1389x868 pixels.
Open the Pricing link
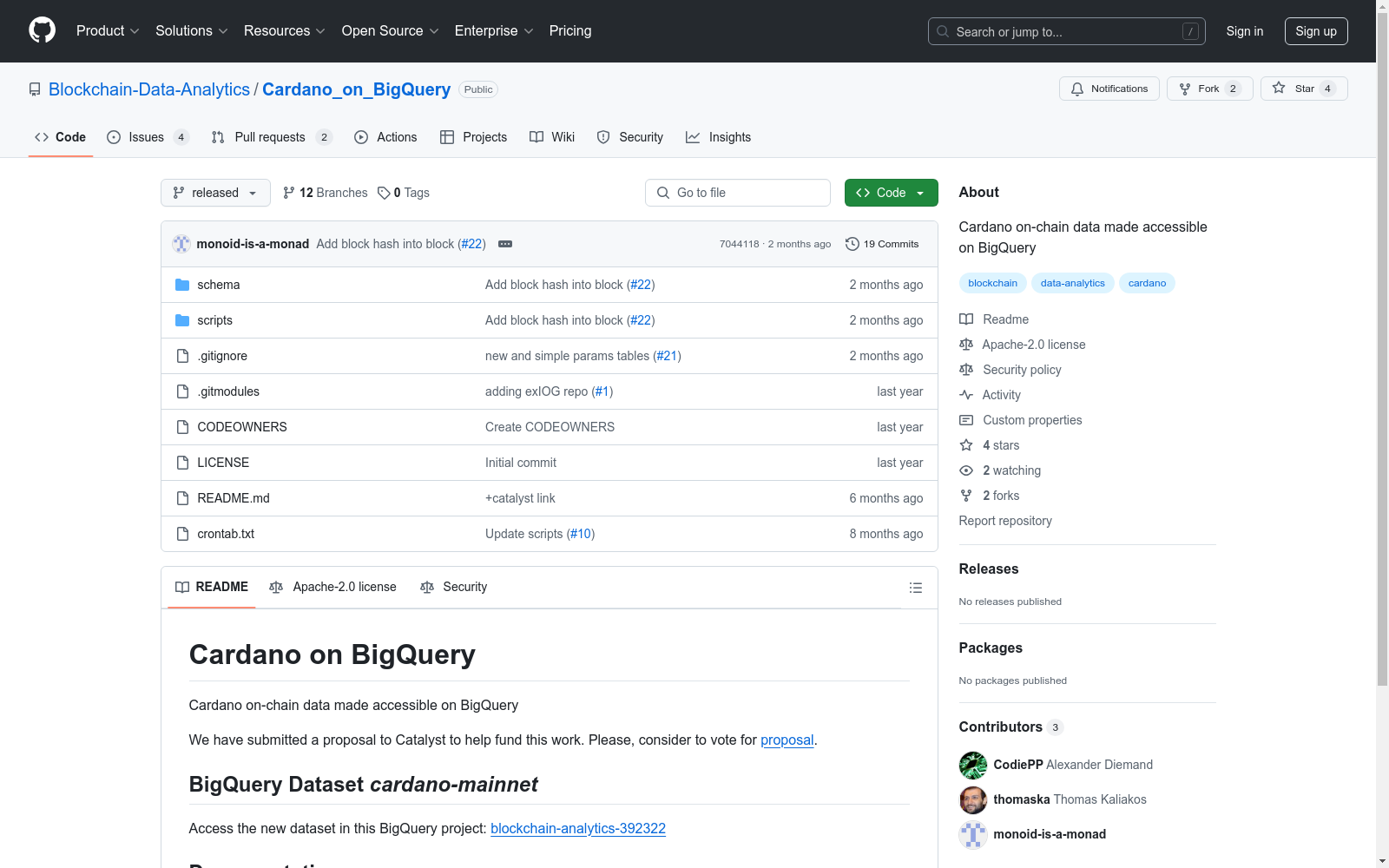point(570,30)
